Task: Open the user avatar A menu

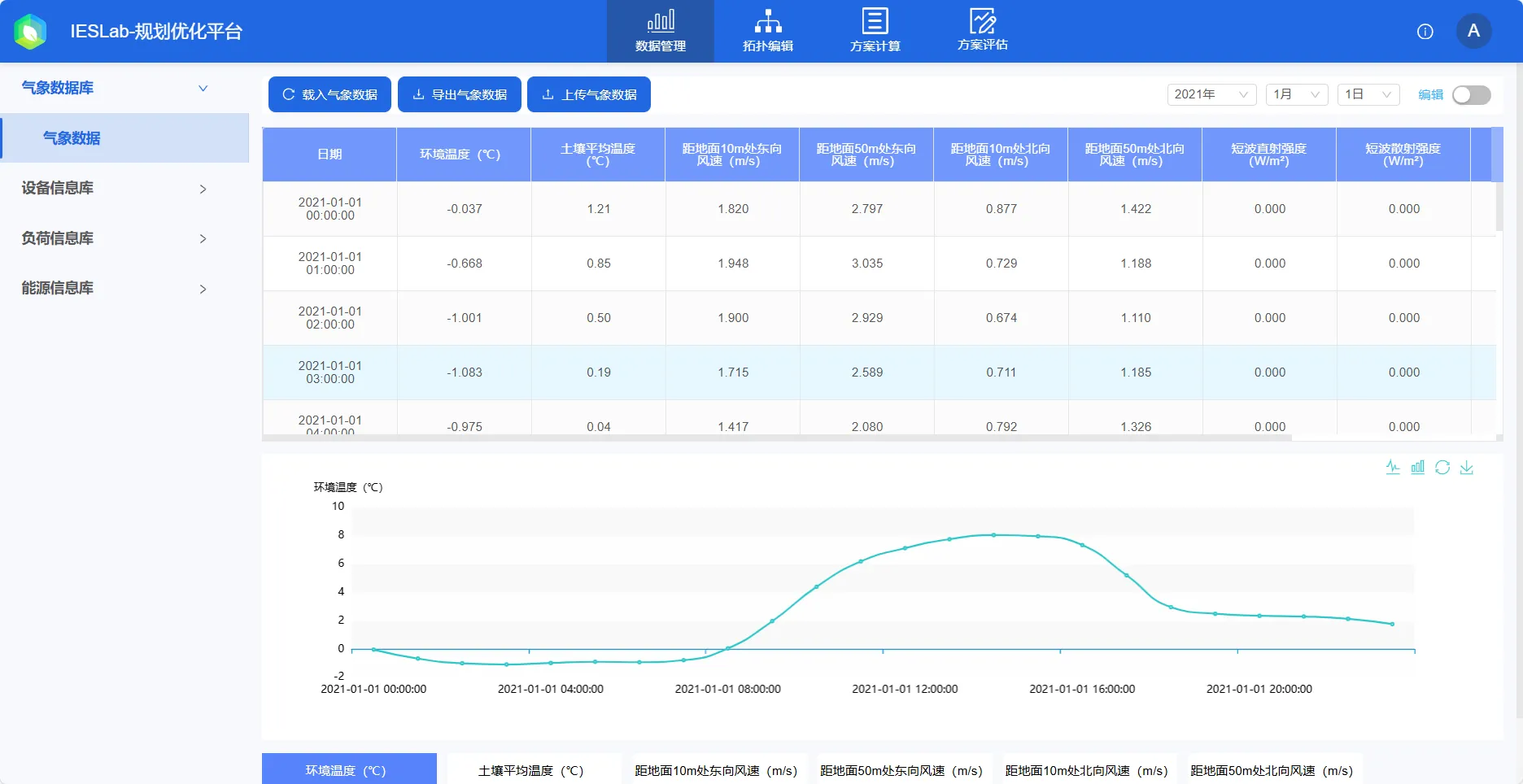Action: 1473,31
